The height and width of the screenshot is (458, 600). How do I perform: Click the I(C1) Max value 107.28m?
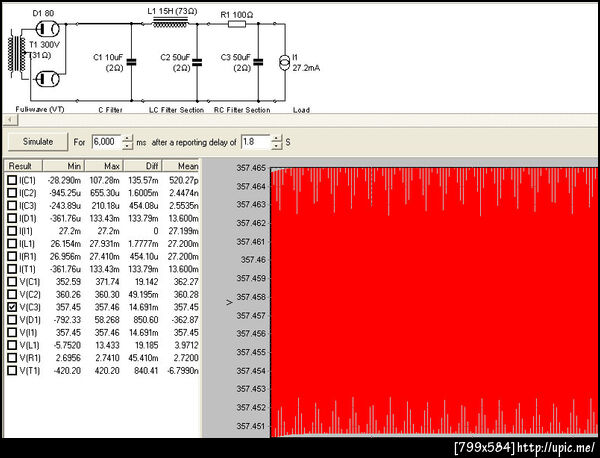[x=104, y=180]
